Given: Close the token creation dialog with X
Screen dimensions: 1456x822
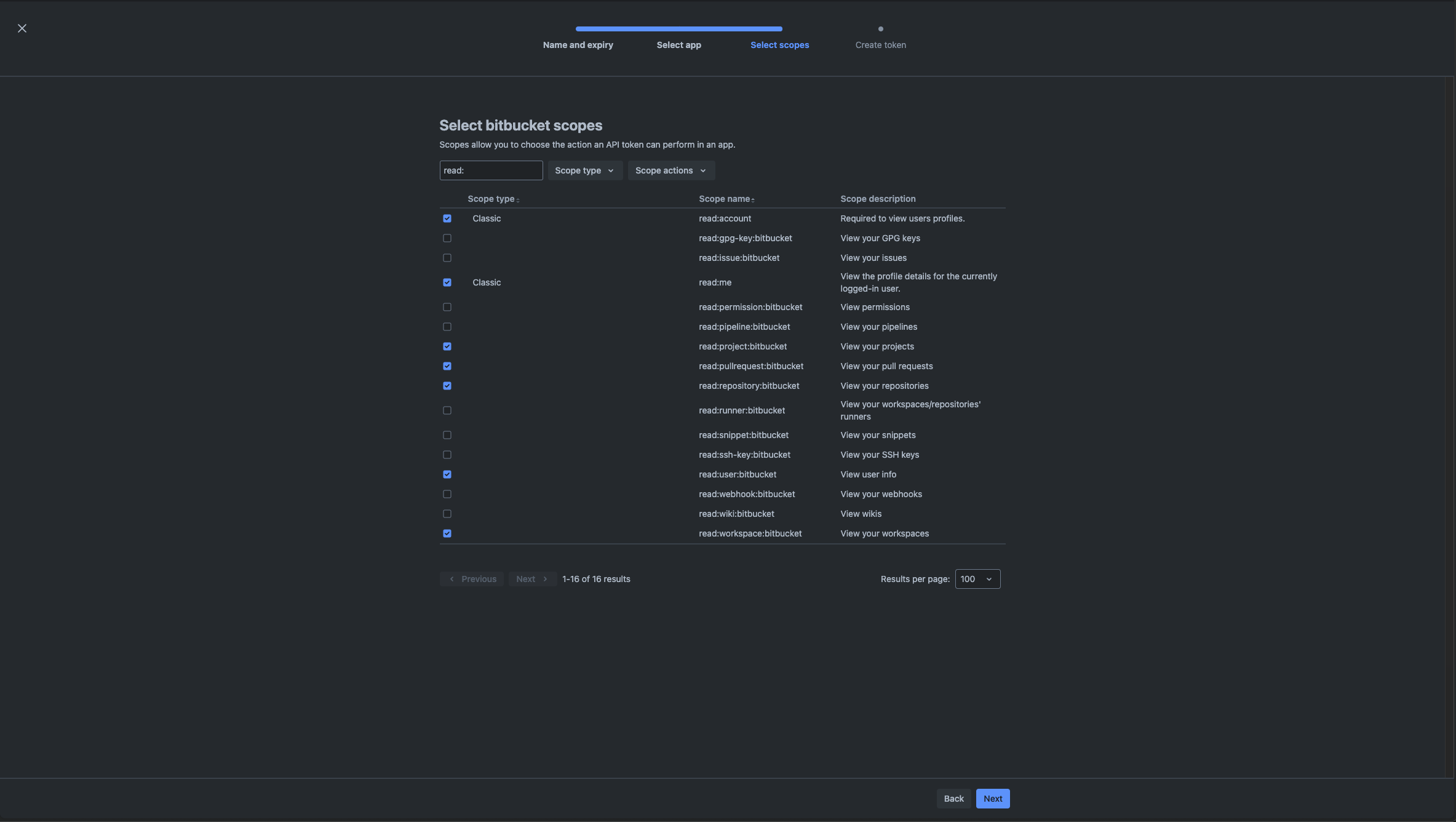Looking at the screenshot, I should [x=22, y=28].
